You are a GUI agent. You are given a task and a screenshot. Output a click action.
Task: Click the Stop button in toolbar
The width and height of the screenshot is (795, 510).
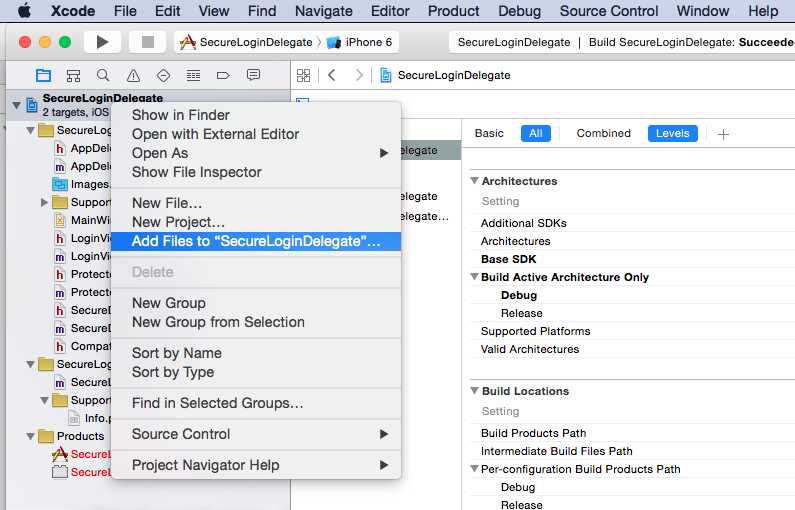pos(148,42)
